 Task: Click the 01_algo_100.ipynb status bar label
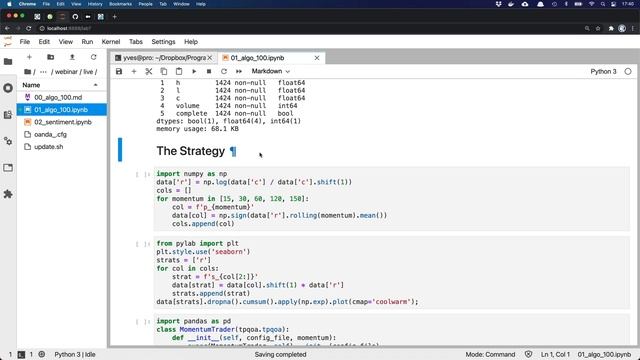[604, 354]
